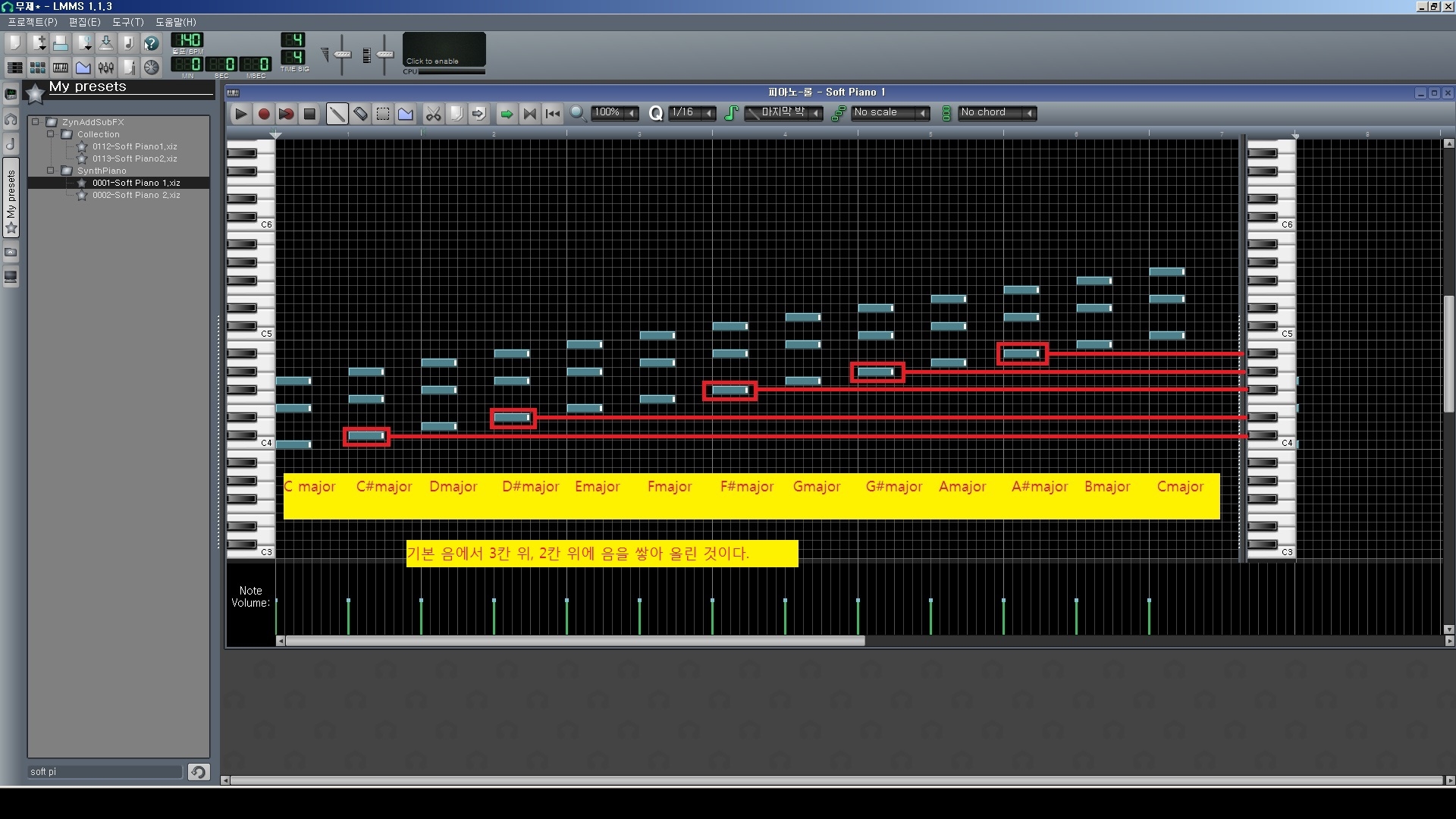Image resolution: width=1456 pixels, height=819 pixels.
Task: Open the My samples (note) sidebar tab
Action: (x=11, y=143)
